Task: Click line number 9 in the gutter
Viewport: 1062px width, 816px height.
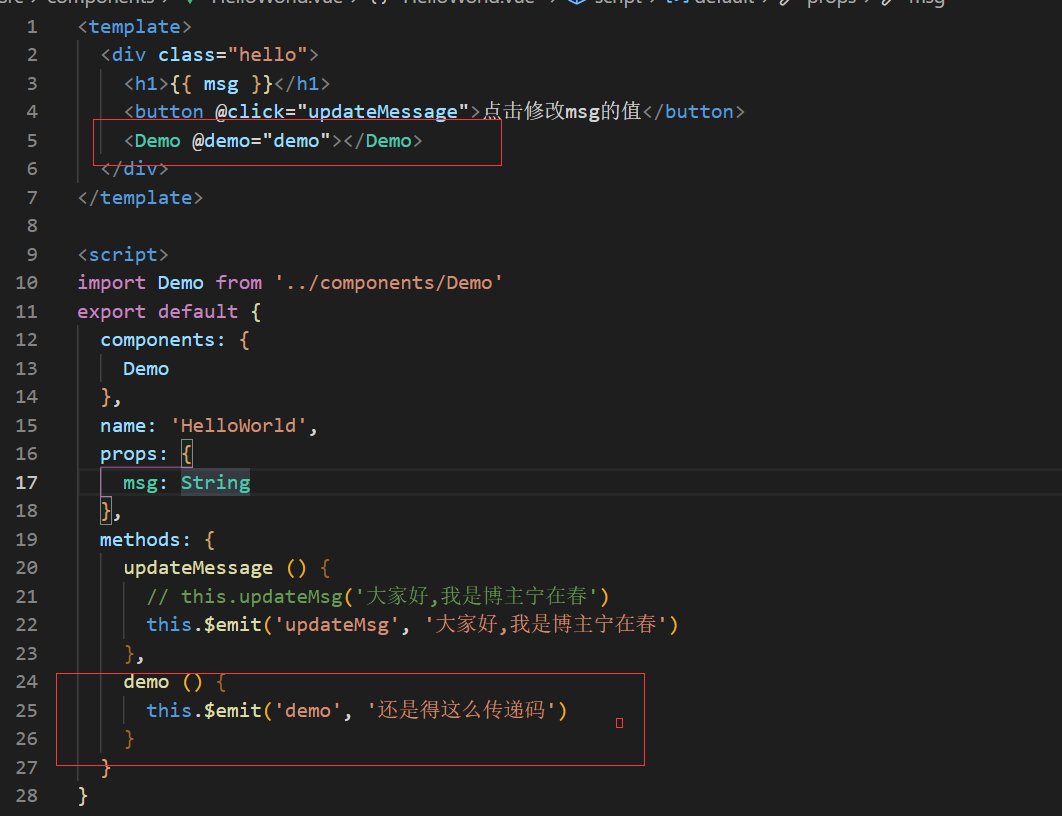Action: (x=32, y=255)
